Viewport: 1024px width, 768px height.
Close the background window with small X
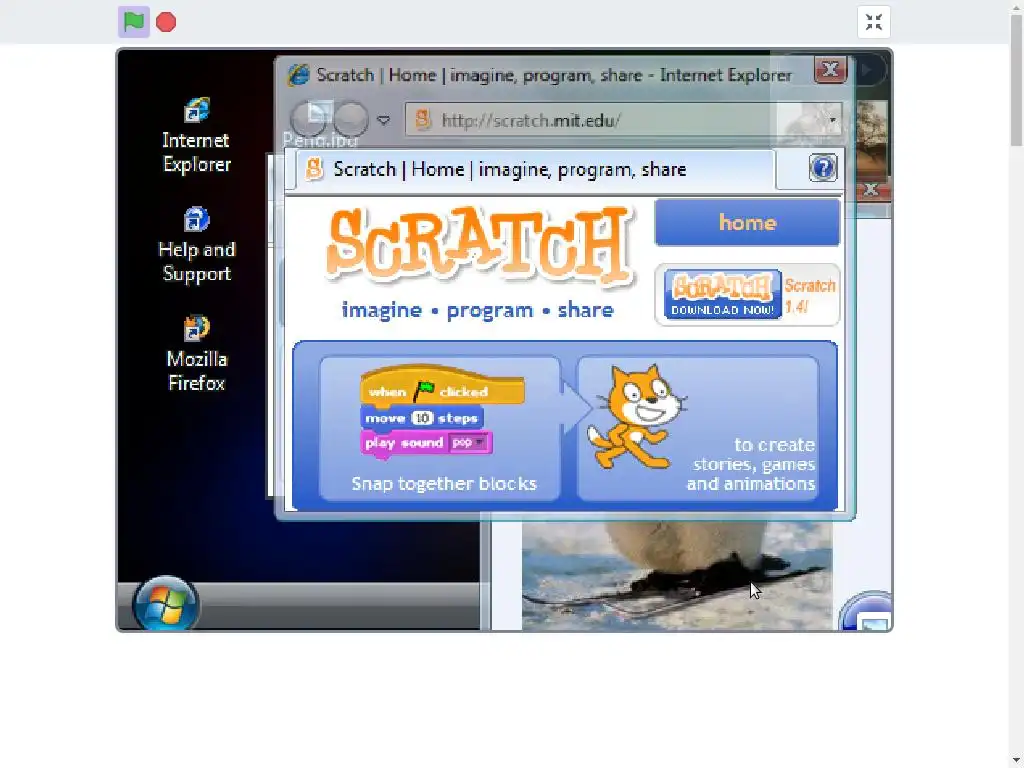coord(871,190)
